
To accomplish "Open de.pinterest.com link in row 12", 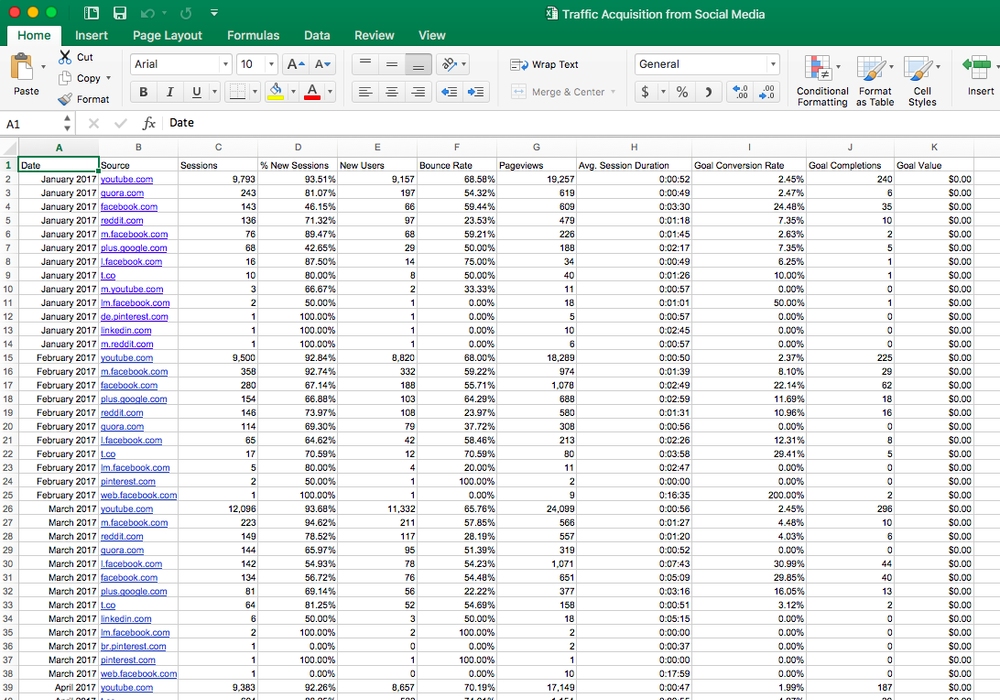I will click(135, 317).
